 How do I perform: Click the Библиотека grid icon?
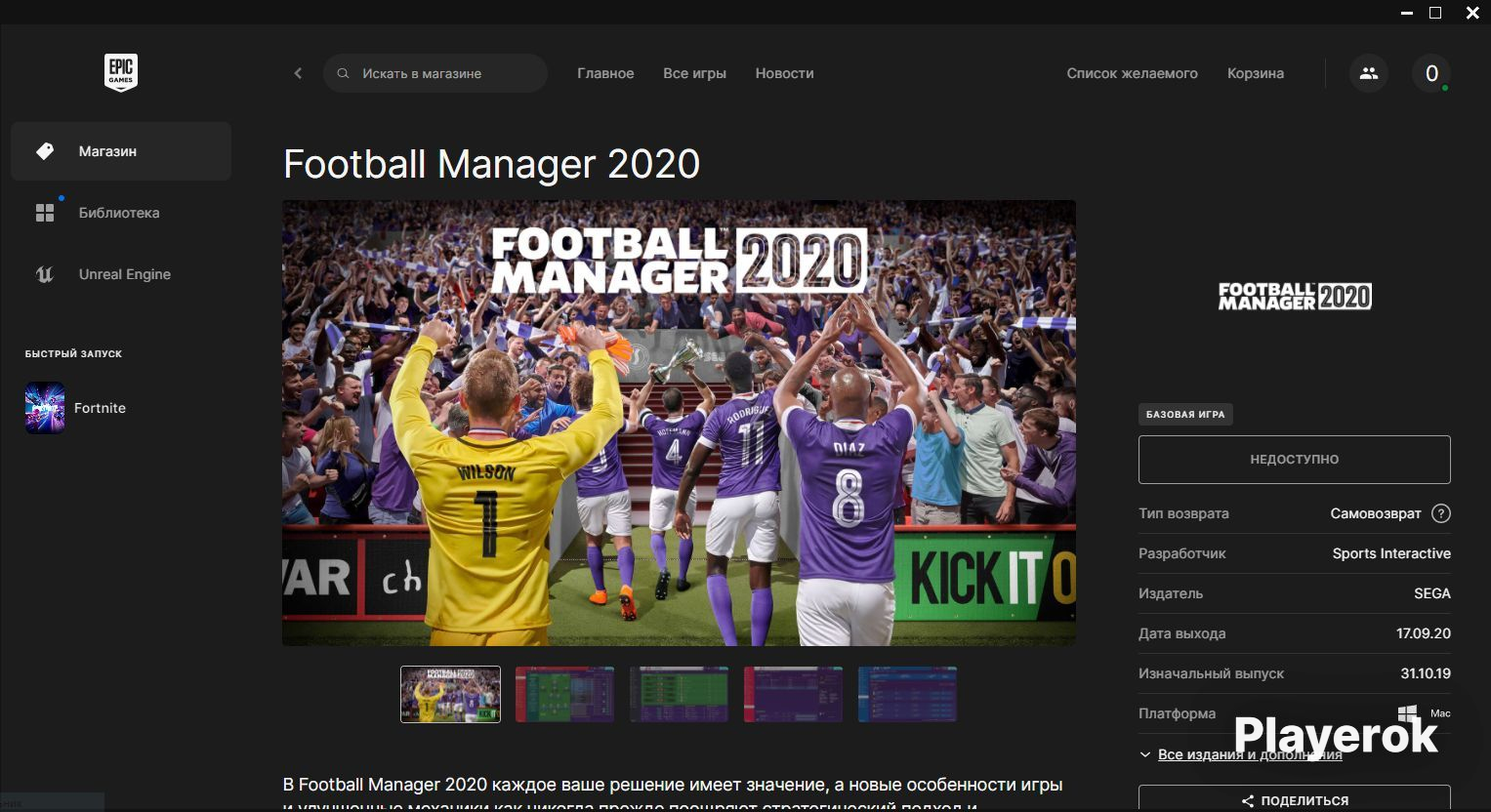[x=45, y=213]
